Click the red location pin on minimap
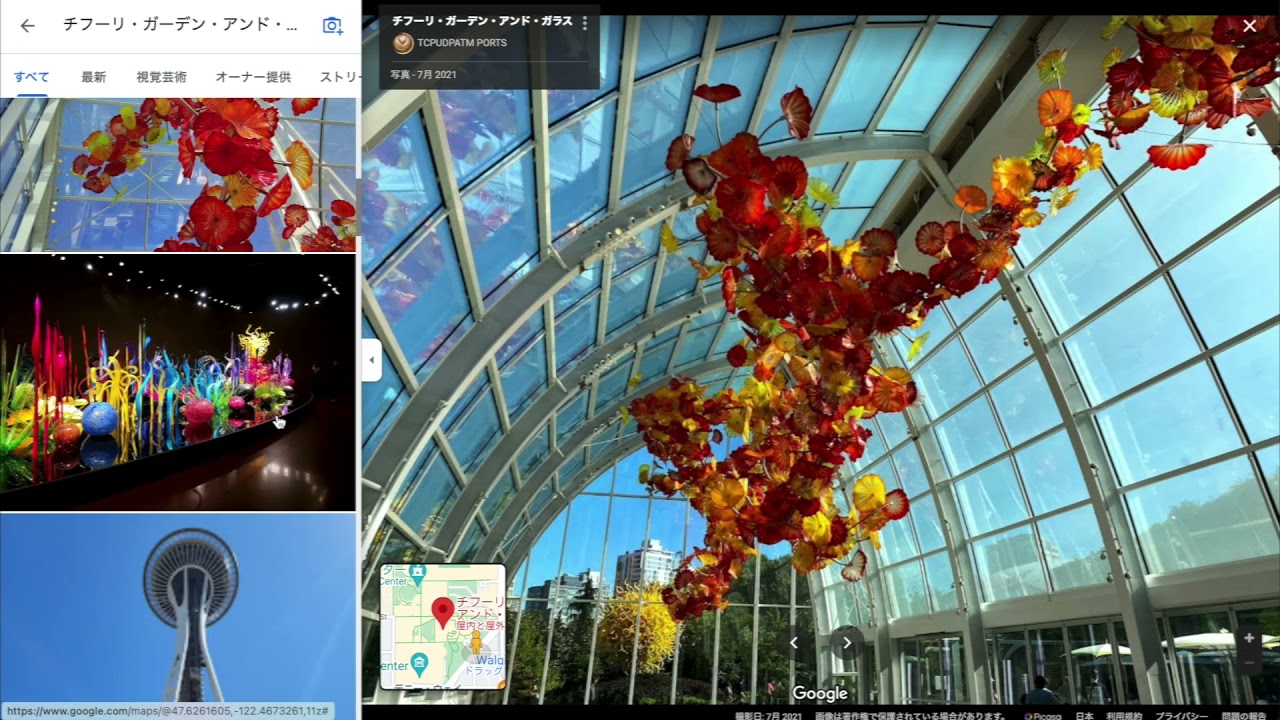This screenshot has width=1280, height=720. [x=442, y=612]
